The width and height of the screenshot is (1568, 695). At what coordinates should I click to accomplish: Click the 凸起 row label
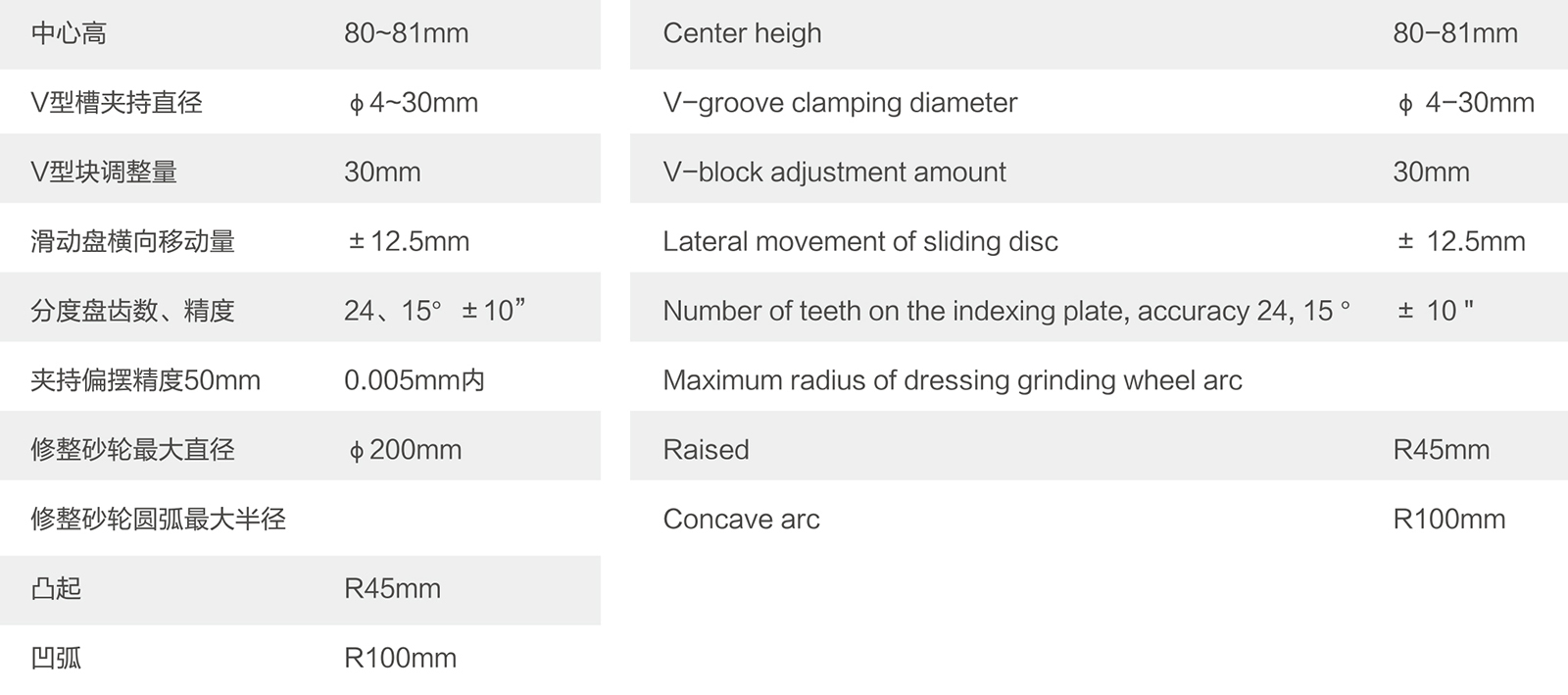pos(56,589)
